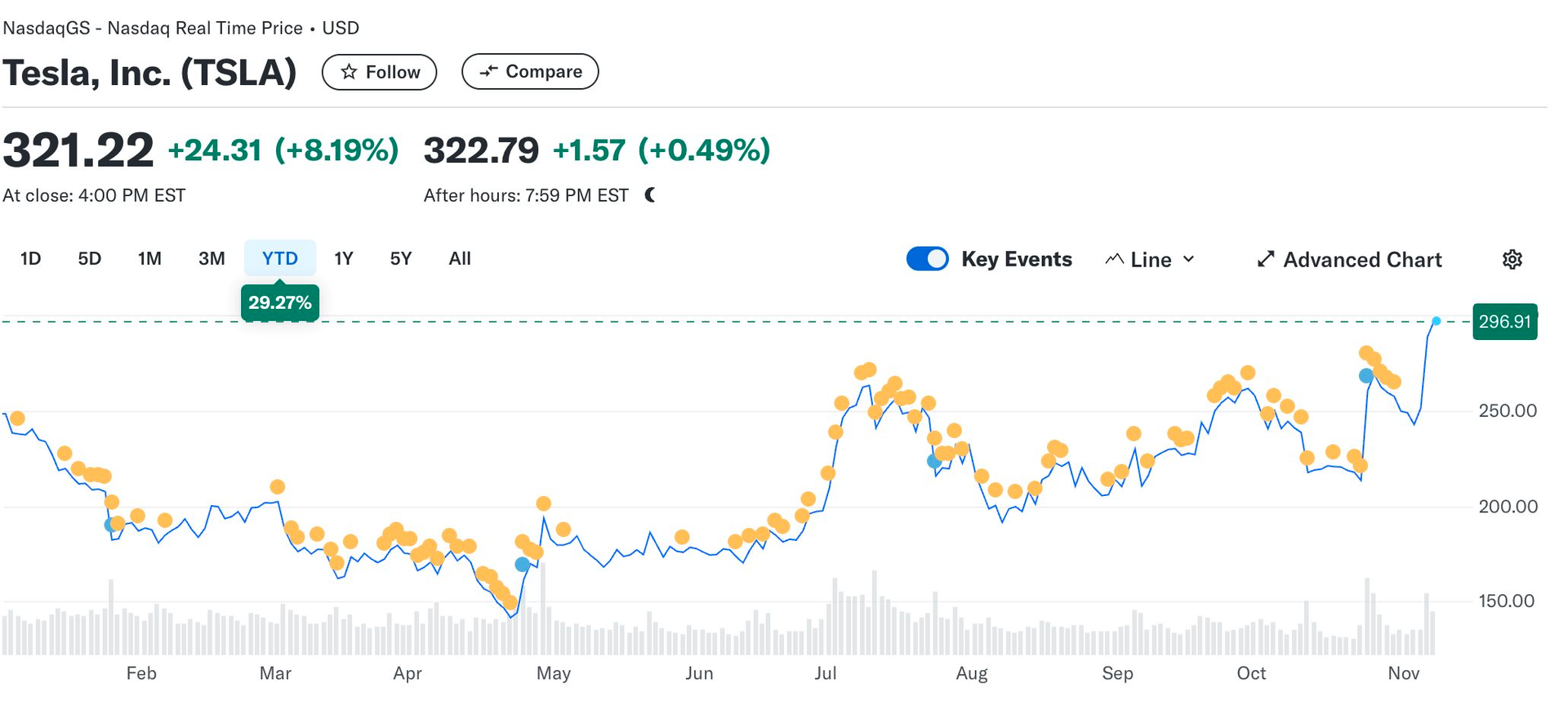Click the 296.91 price label on axis
Image resolution: width=1568 pixels, height=715 pixels.
pyautogui.click(x=1504, y=322)
